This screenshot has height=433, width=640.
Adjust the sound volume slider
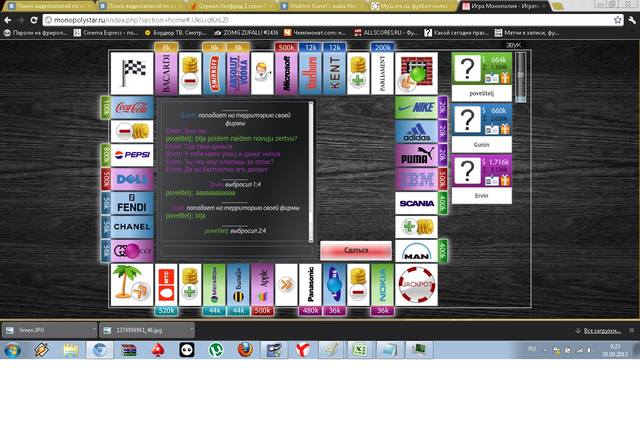click(520, 77)
